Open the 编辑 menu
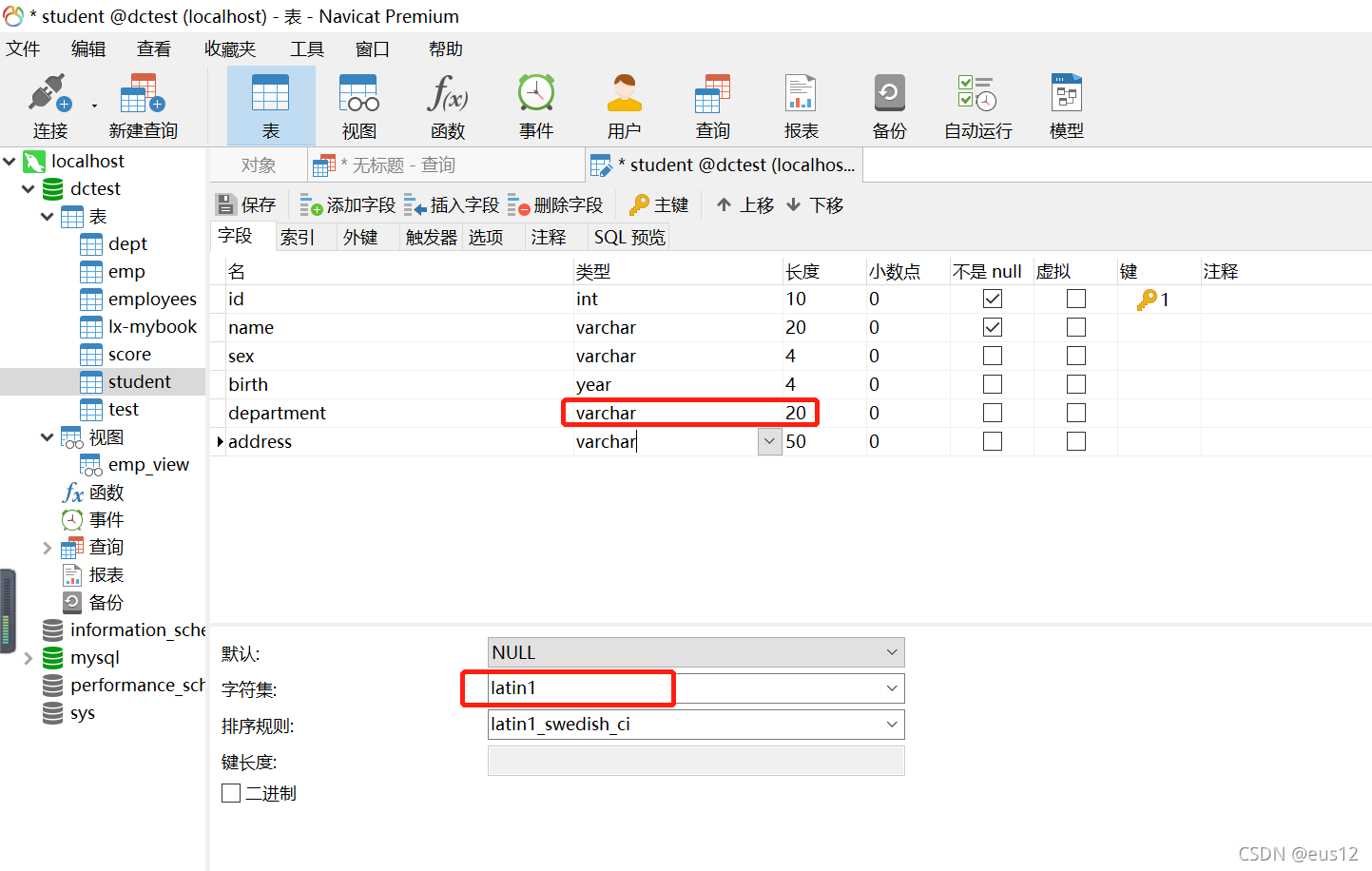This screenshot has height=871, width=1372. (x=88, y=48)
